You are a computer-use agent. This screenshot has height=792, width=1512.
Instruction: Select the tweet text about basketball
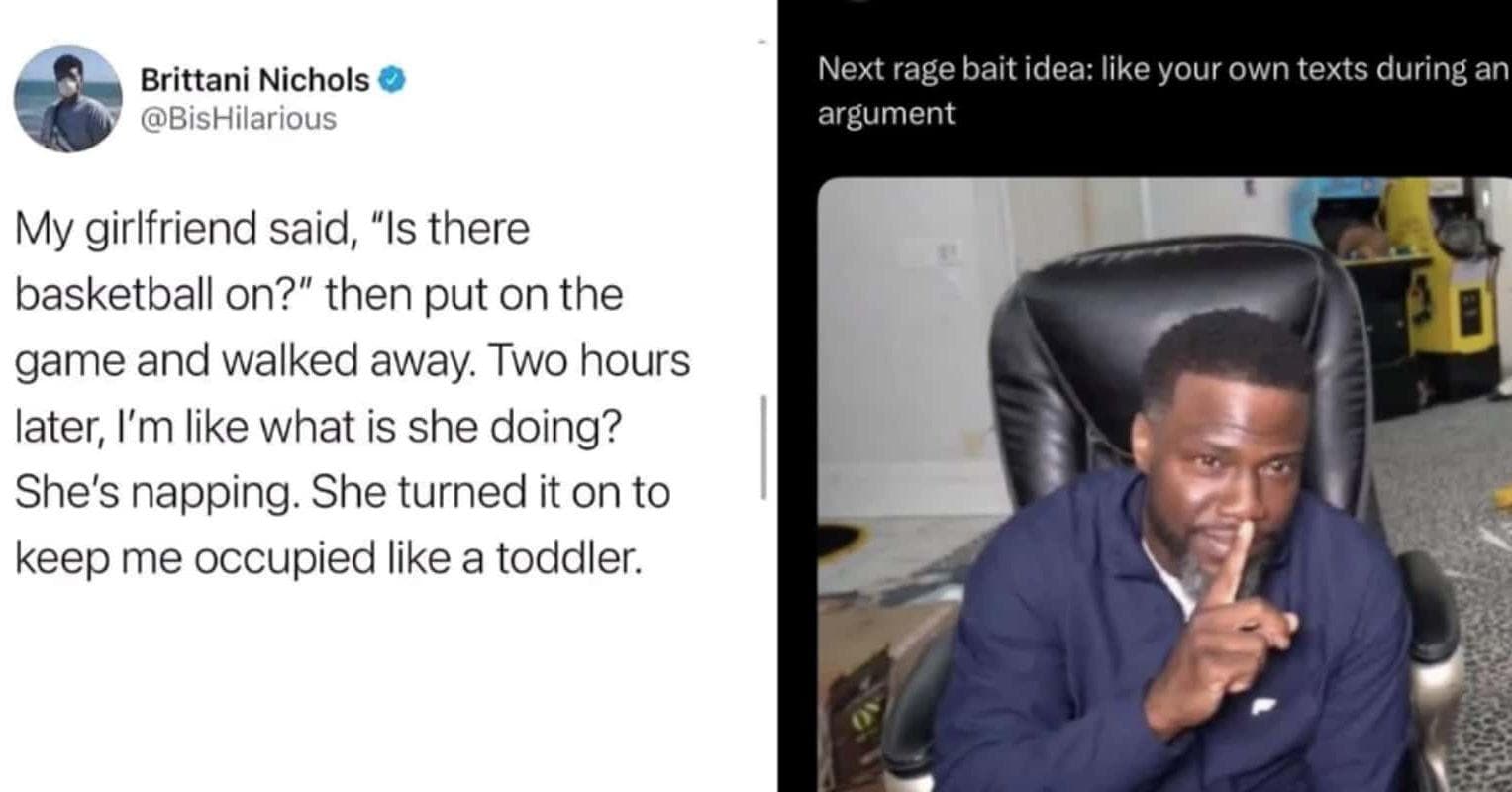[353, 394]
